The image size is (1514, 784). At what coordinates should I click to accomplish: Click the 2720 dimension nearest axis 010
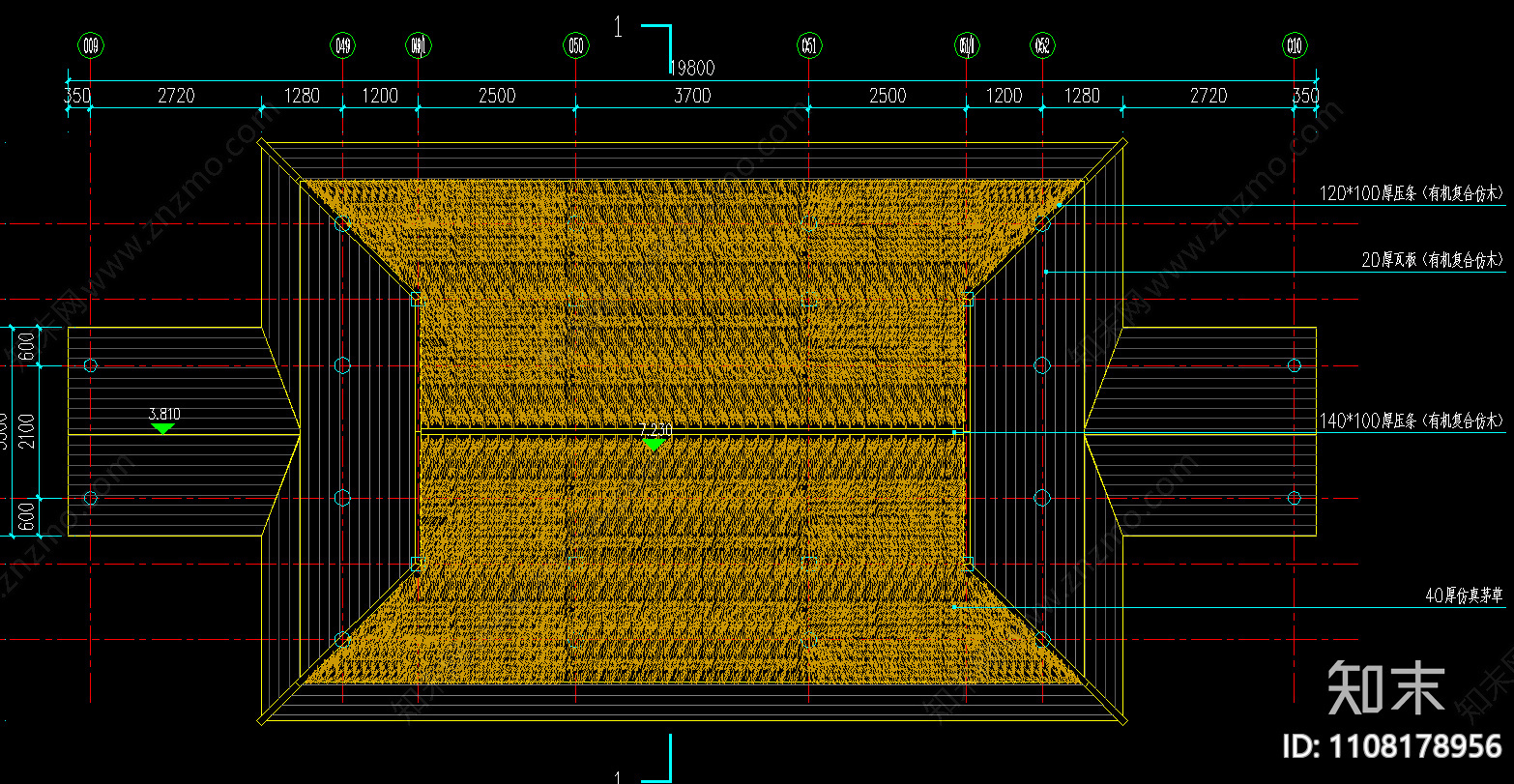pyautogui.click(x=1208, y=96)
